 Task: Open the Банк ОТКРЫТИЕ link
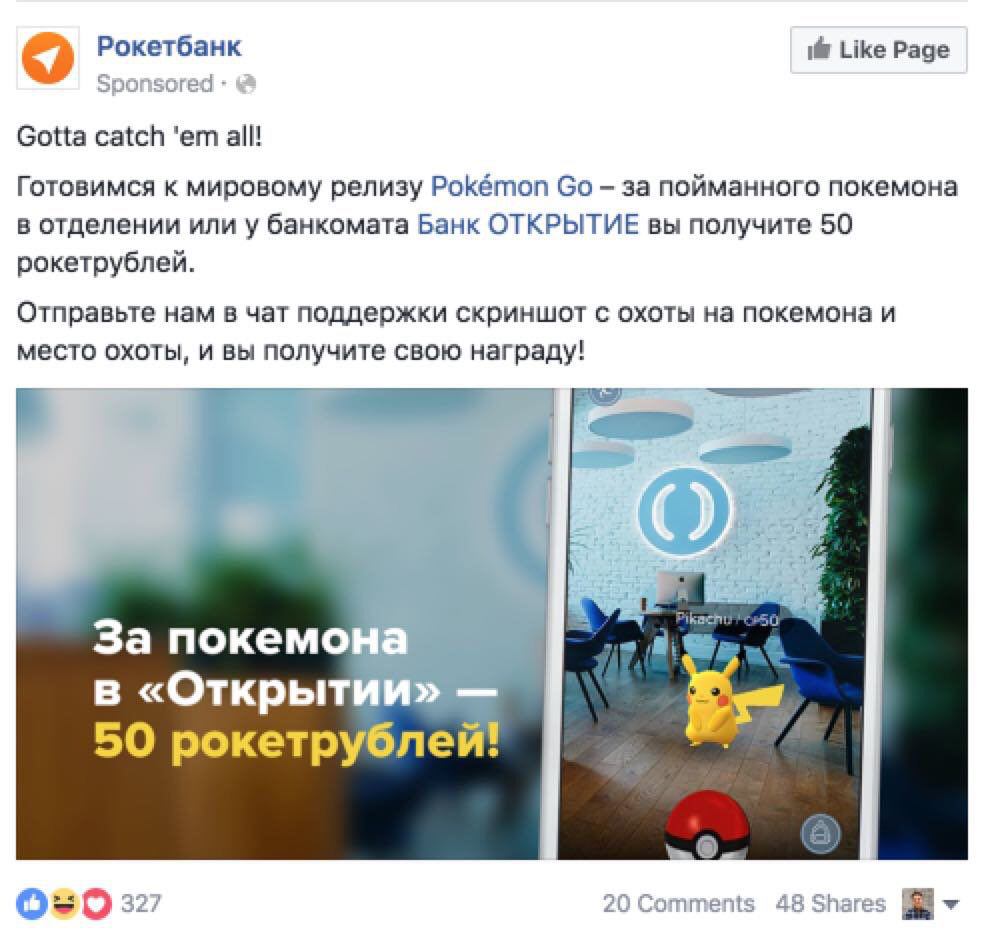tap(528, 224)
